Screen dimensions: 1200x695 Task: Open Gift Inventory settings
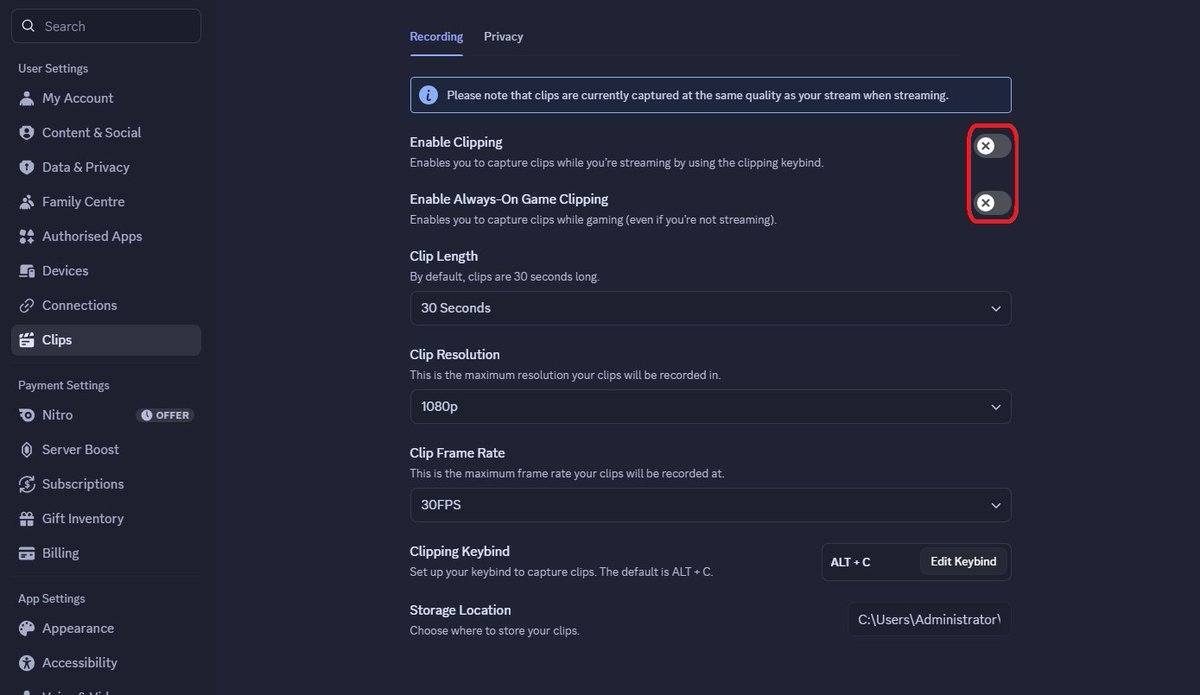[x=106, y=519]
